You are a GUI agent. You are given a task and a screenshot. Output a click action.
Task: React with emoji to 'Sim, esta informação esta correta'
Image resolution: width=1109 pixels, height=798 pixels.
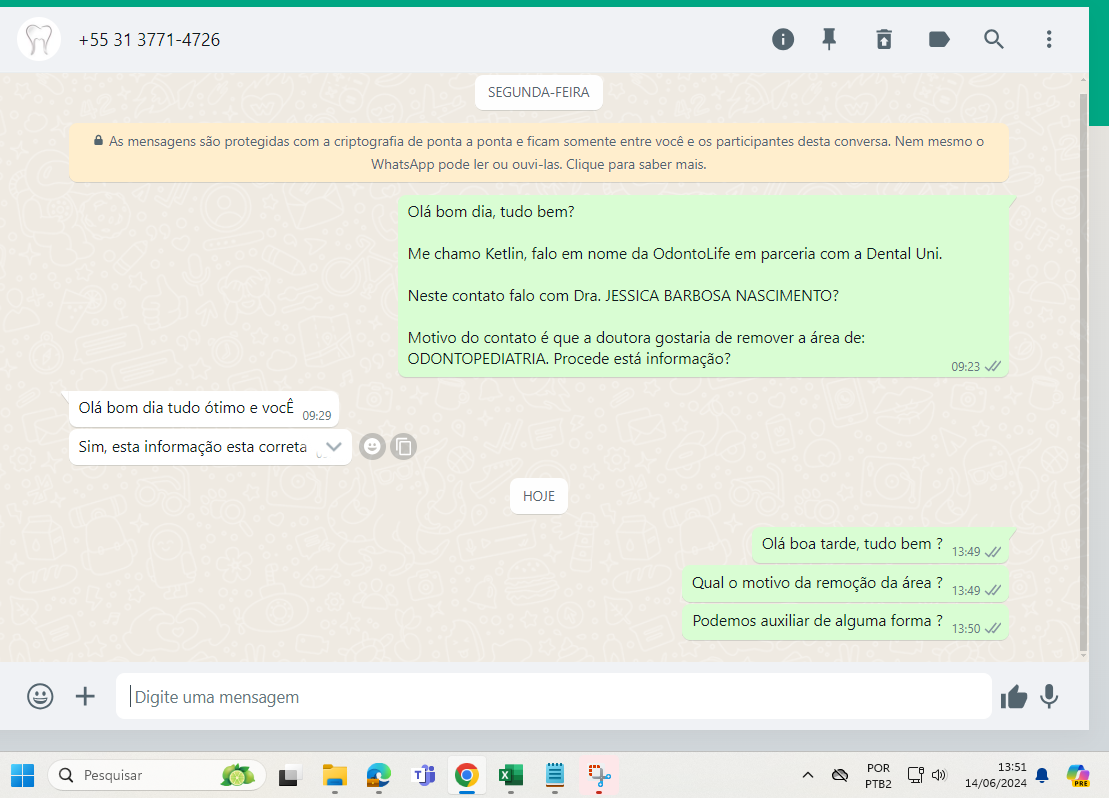click(x=372, y=446)
